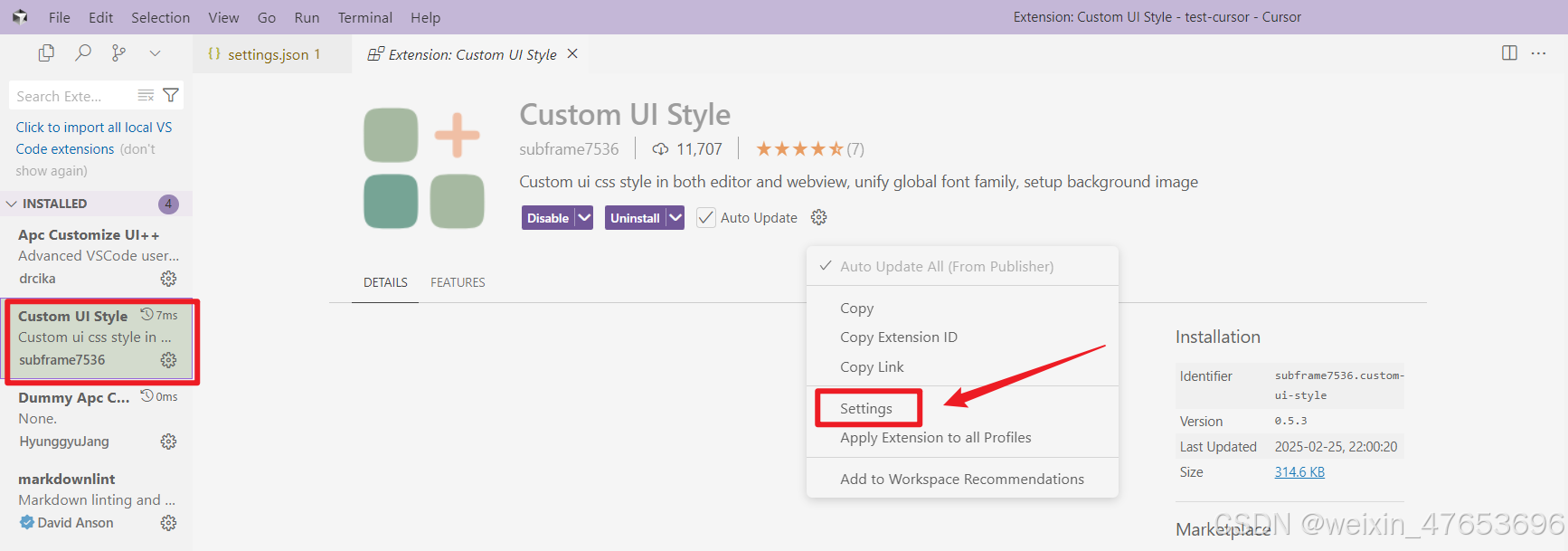Click the Custom UI Style extension logo
This screenshot has width=1568, height=551.
point(423,168)
